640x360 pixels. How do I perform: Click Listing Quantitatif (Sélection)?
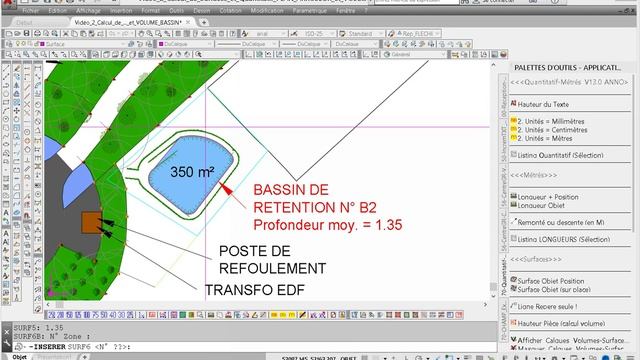click(560, 155)
